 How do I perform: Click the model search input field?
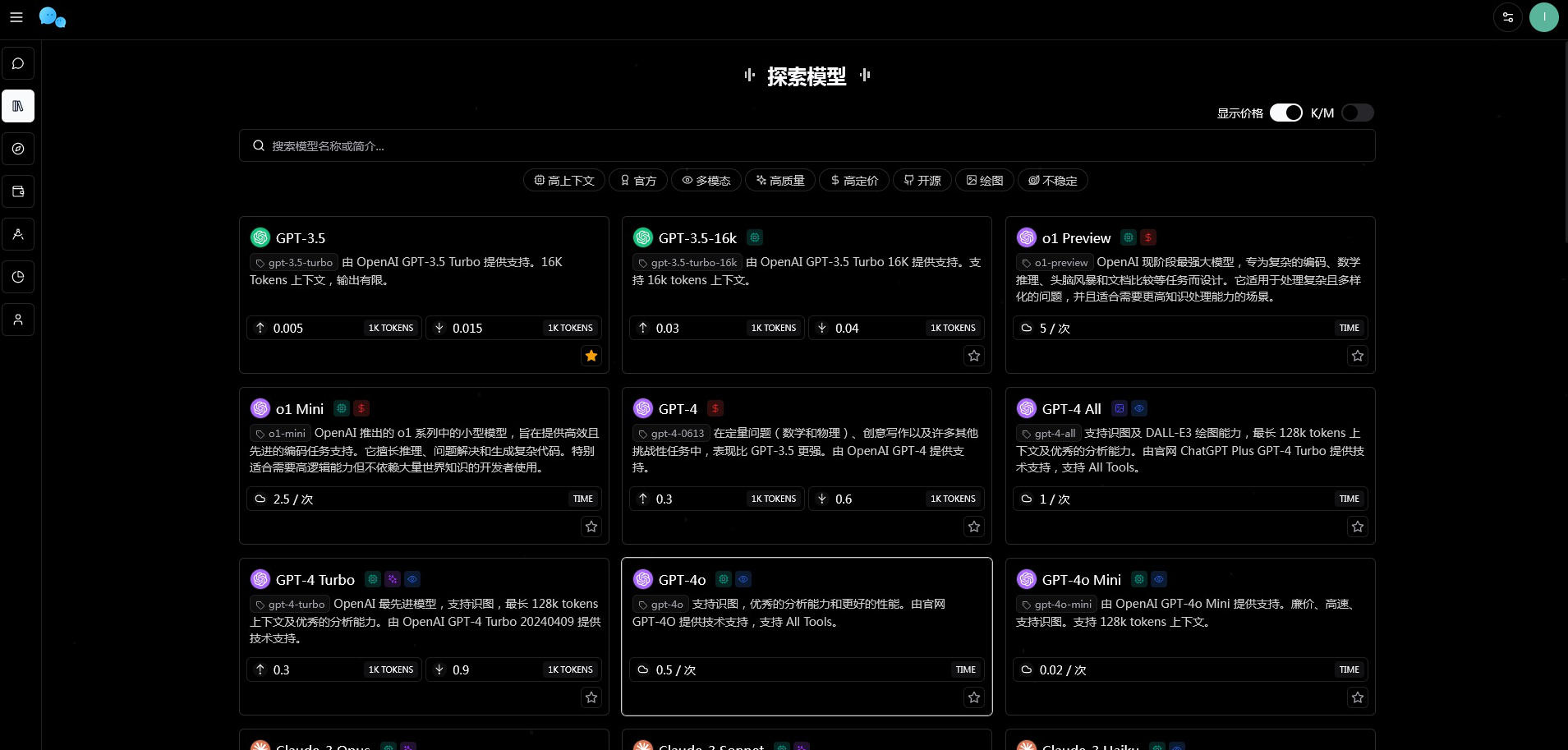(807, 146)
